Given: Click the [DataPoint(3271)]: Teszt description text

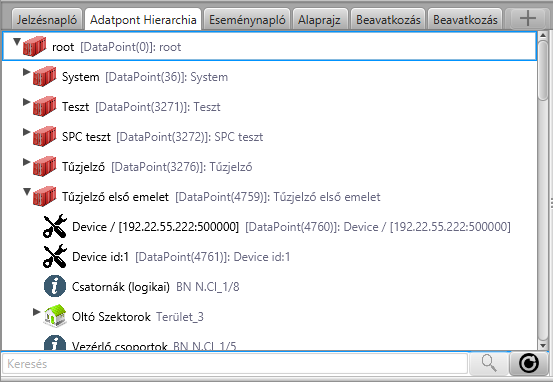Looking at the screenshot, I should click(158, 107).
